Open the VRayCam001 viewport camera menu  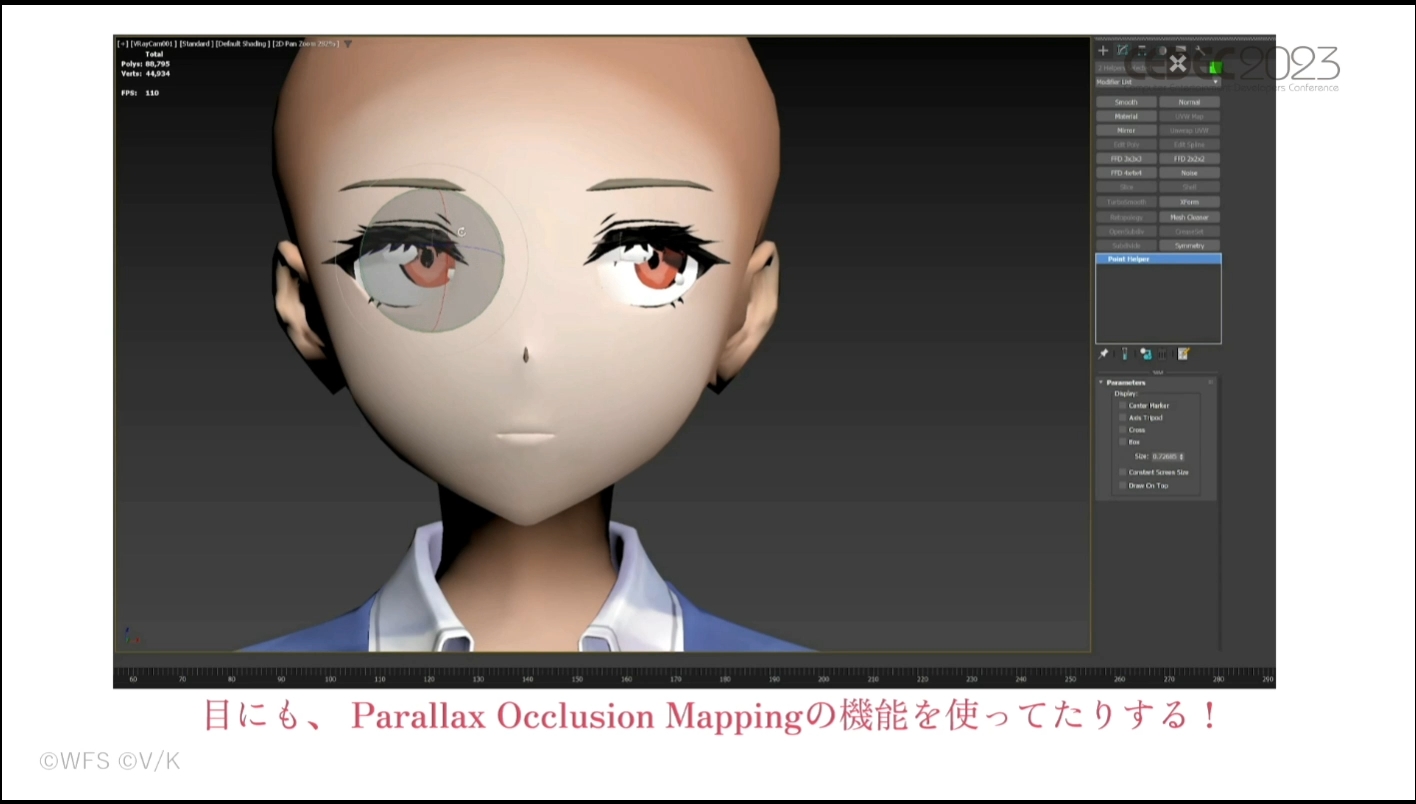(153, 44)
